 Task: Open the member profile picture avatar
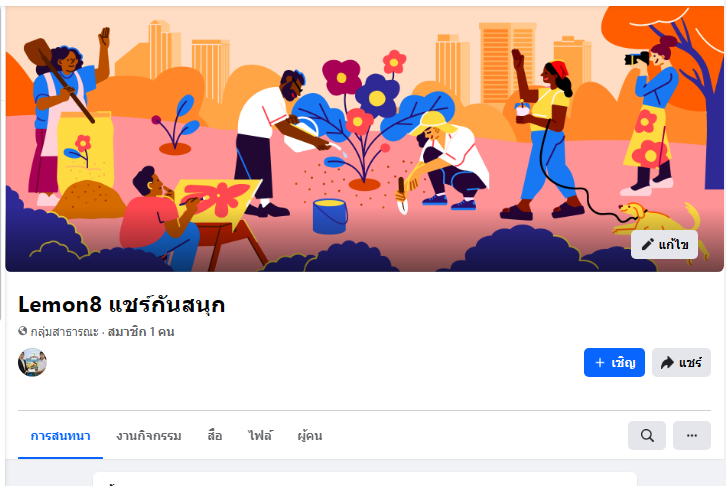[32, 362]
